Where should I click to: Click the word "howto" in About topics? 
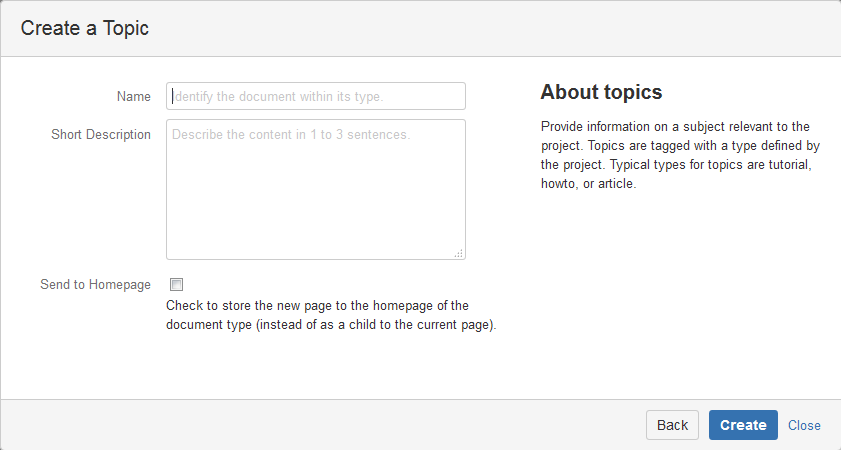pyautogui.click(x=558, y=183)
